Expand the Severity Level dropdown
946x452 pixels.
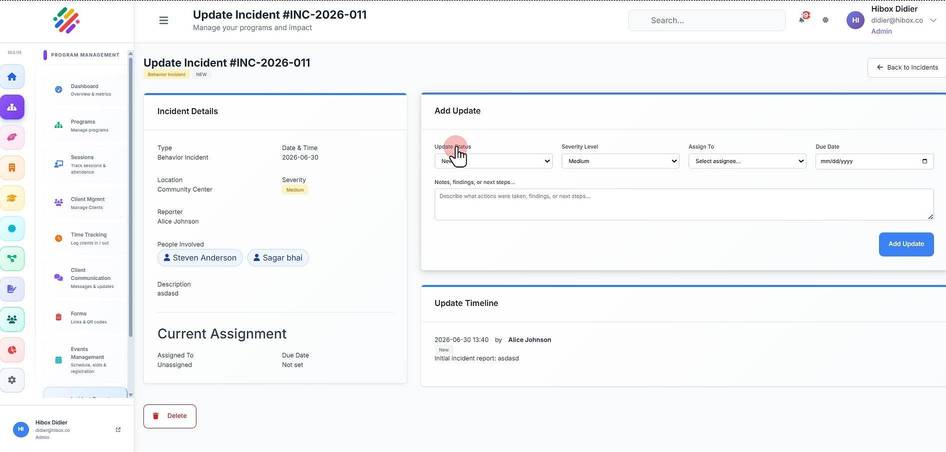point(620,161)
